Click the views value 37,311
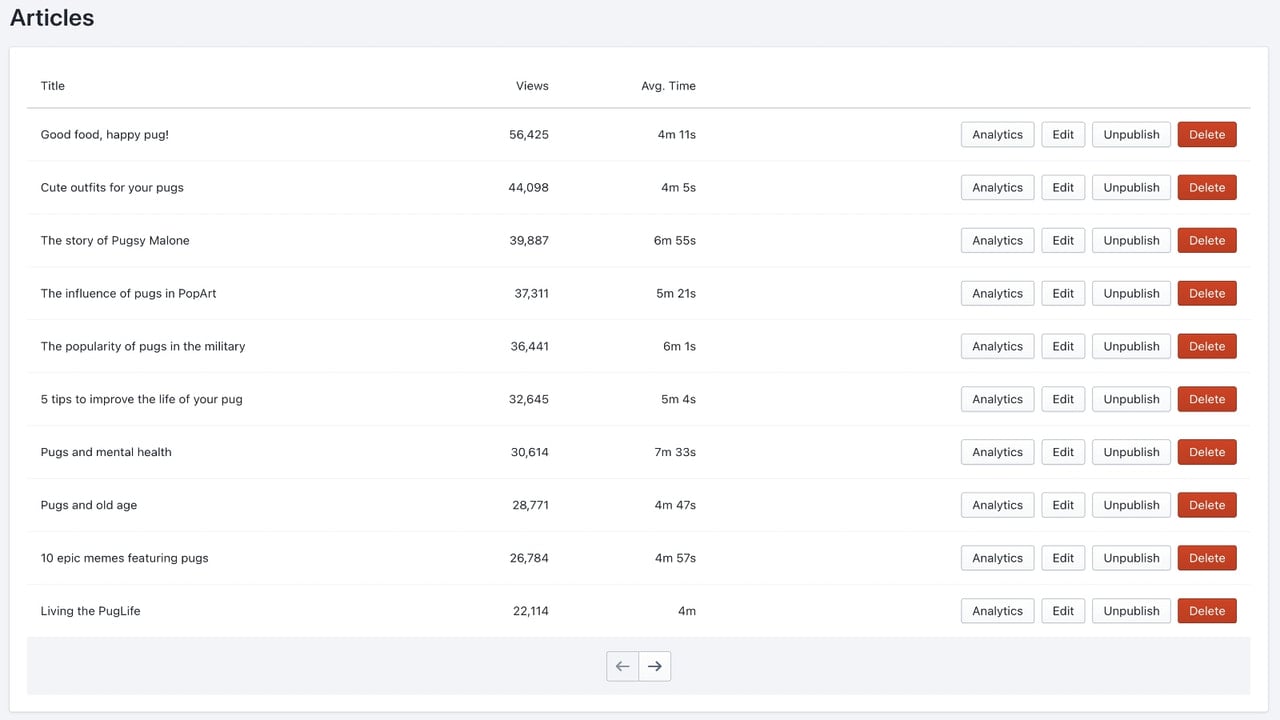Screen dimensions: 1280x720 532,294
